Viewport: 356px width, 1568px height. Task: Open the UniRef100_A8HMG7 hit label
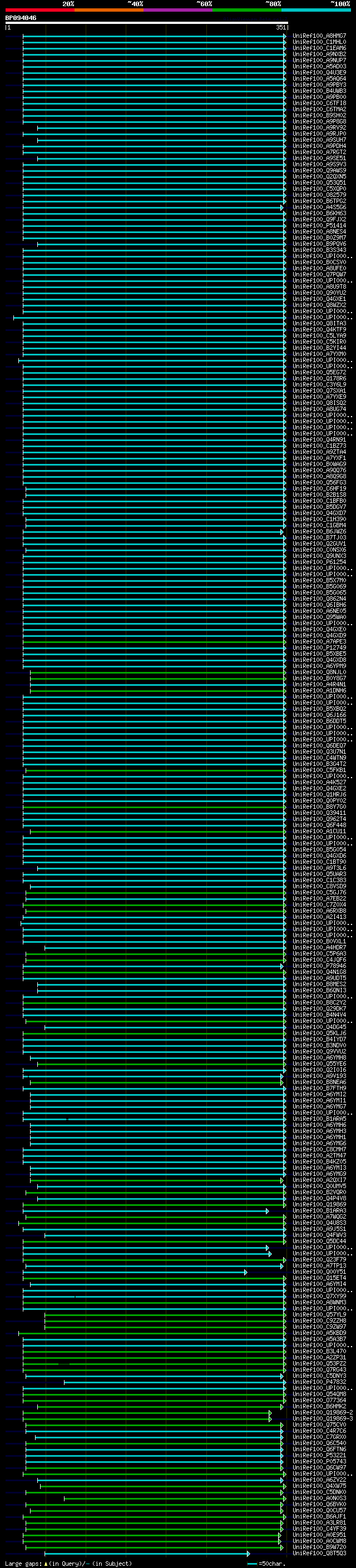point(319,36)
